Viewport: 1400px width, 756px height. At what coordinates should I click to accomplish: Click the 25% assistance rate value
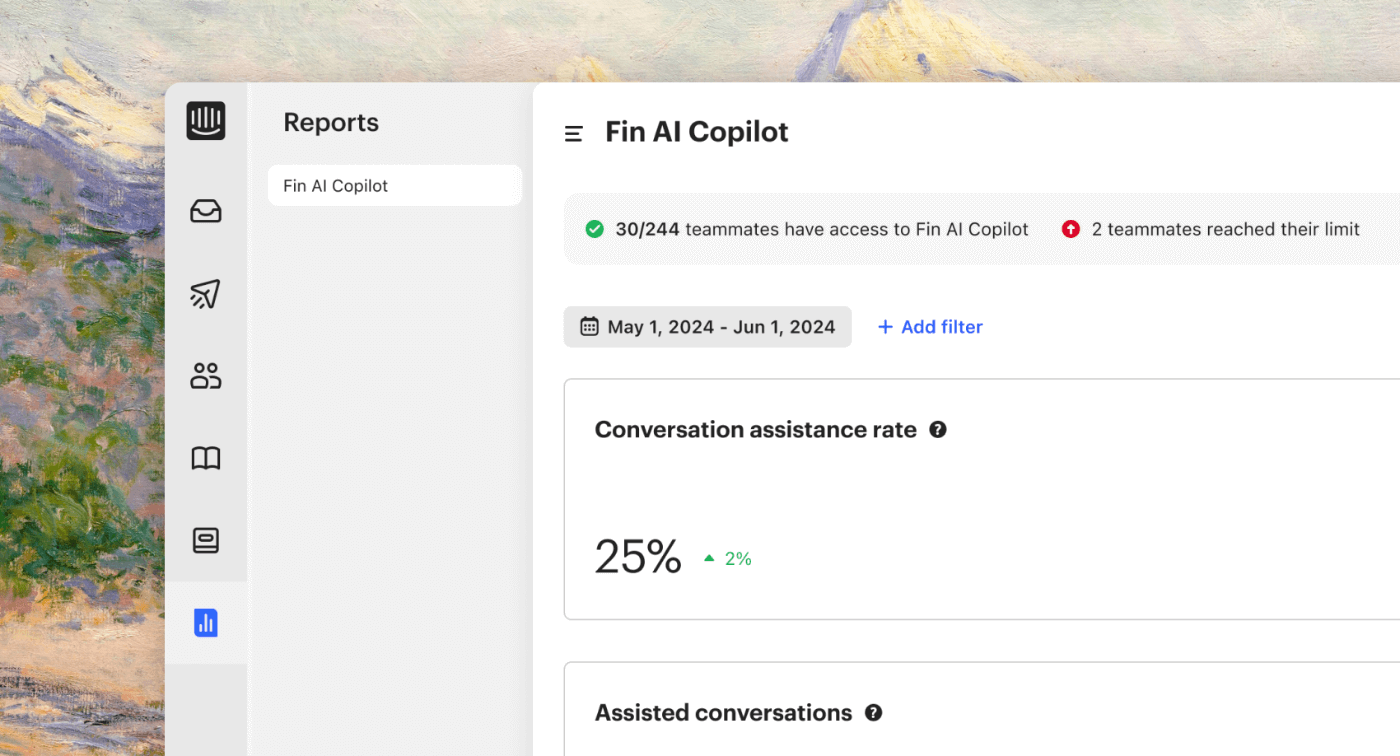[x=638, y=557]
